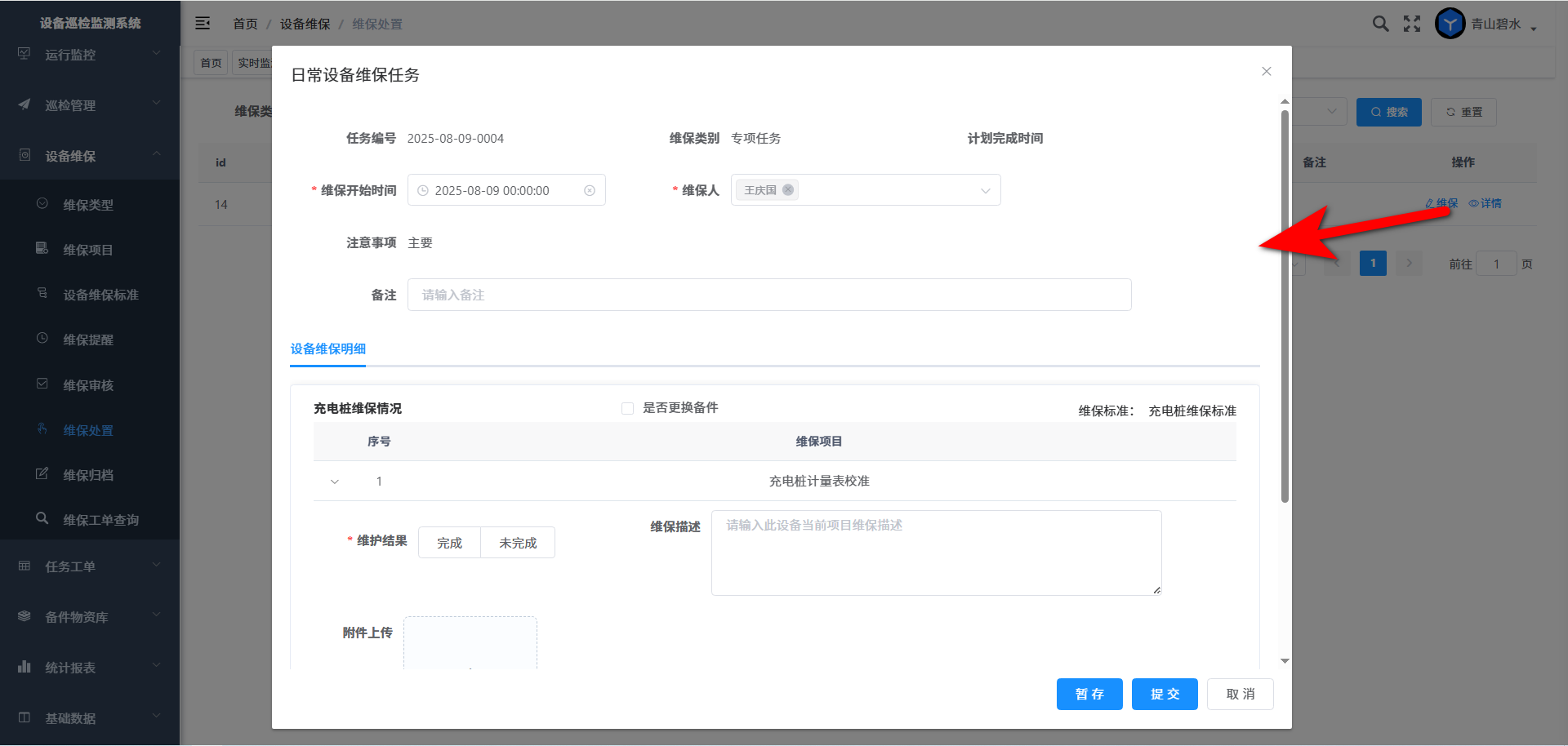
Task: Remove the 王庆国 tag from maintainer field
Action: click(x=788, y=189)
